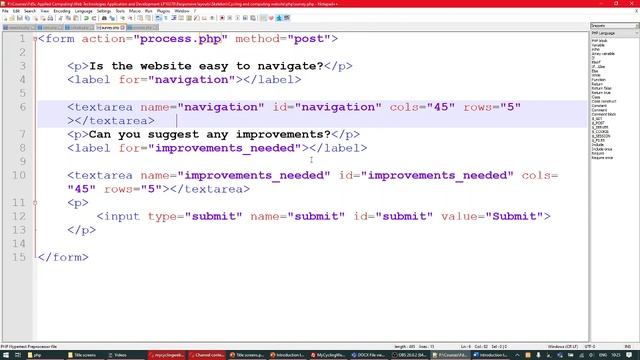Screen dimensions: 640x360
Task: Open Find with the binoculars icon
Action: coord(104,18)
